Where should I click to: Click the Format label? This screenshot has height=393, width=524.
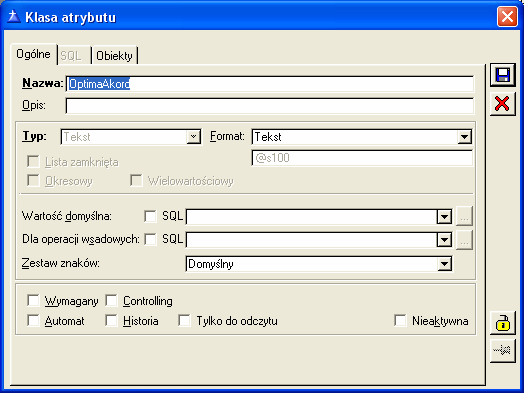click(x=227, y=136)
